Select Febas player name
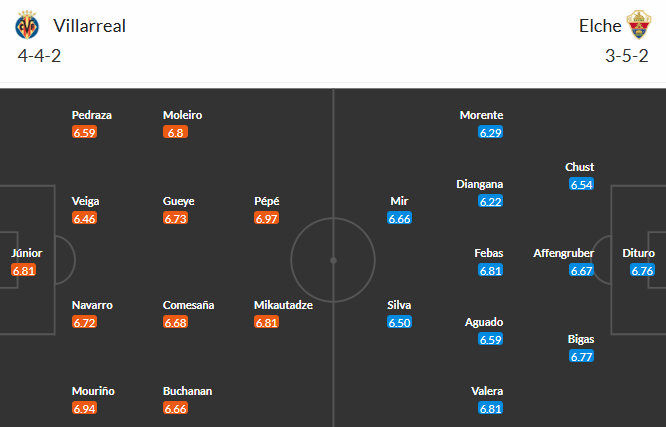Viewport: 666px width, 427px height. (489, 253)
